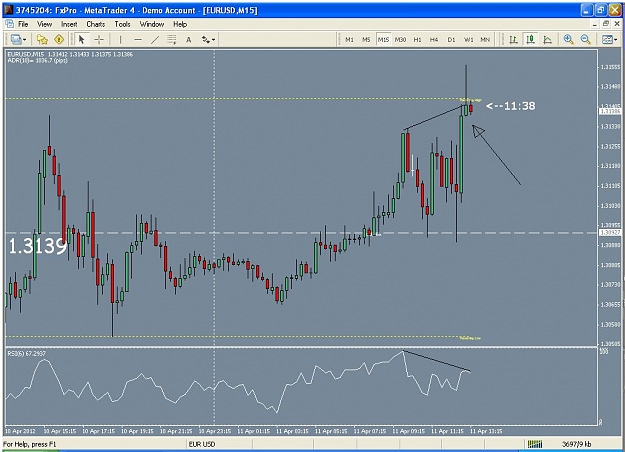Click the 1.31555 price scale value
The height and width of the screenshot is (452, 625).
(610, 67)
